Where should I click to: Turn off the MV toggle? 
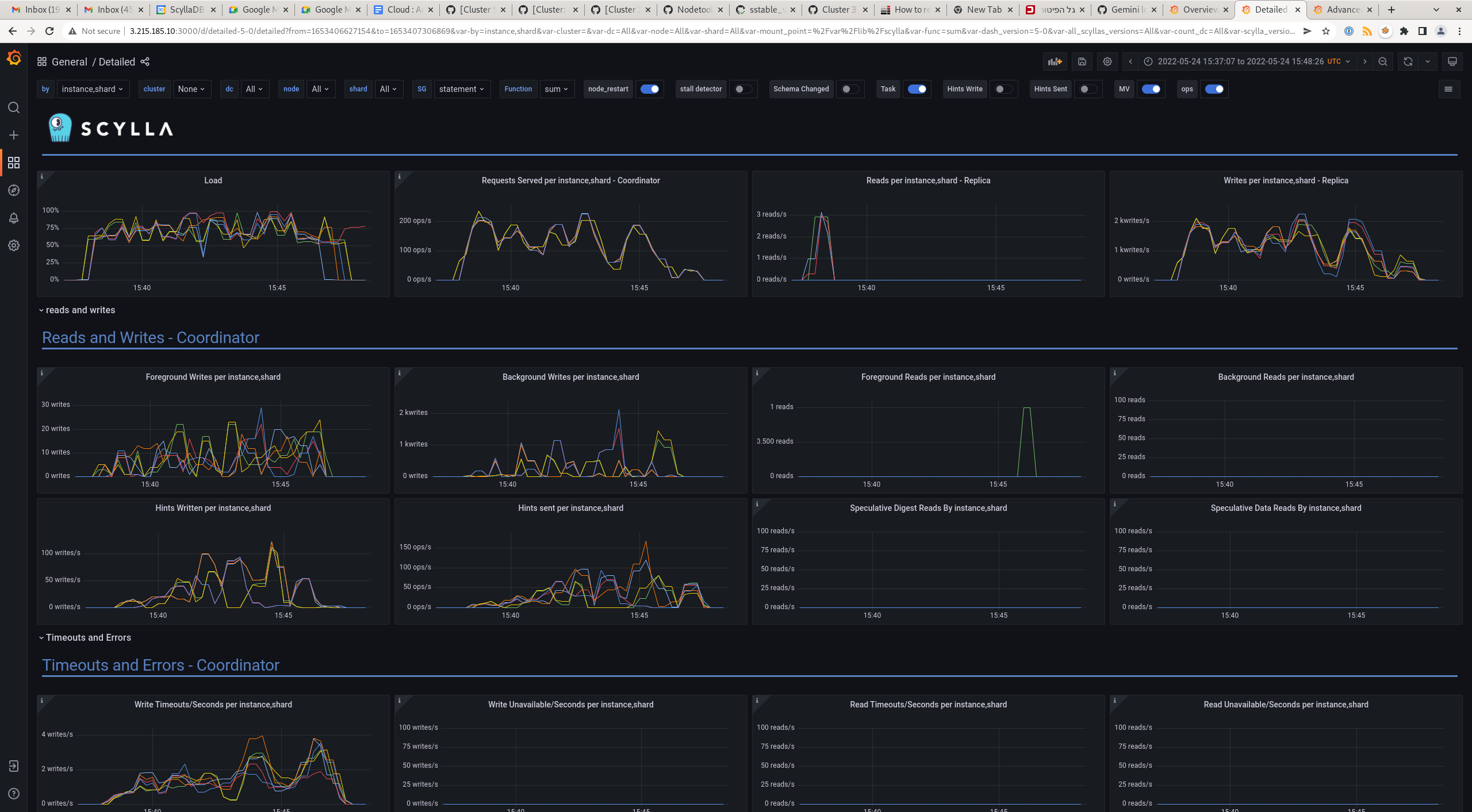[1151, 89]
